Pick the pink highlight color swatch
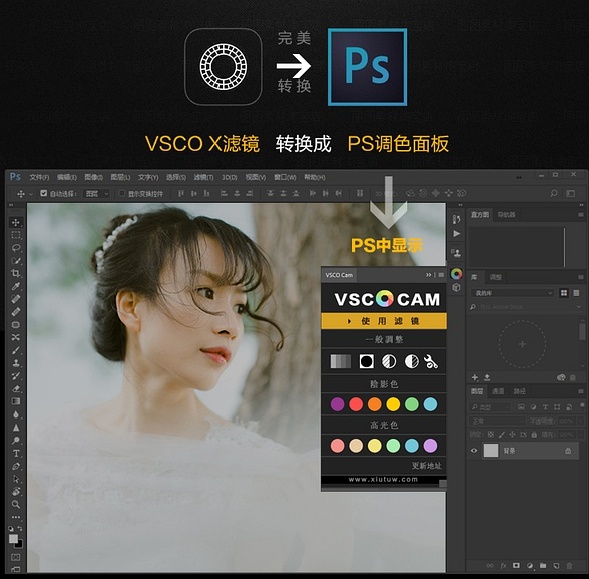The image size is (589, 579). point(337,446)
